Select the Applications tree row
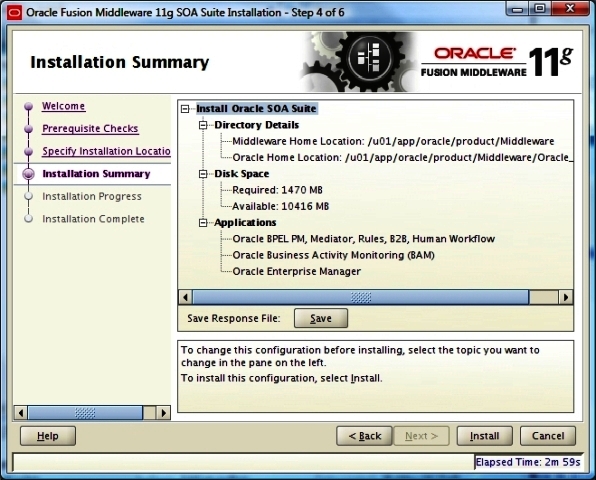The width and height of the screenshot is (596, 480). click(245, 223)
